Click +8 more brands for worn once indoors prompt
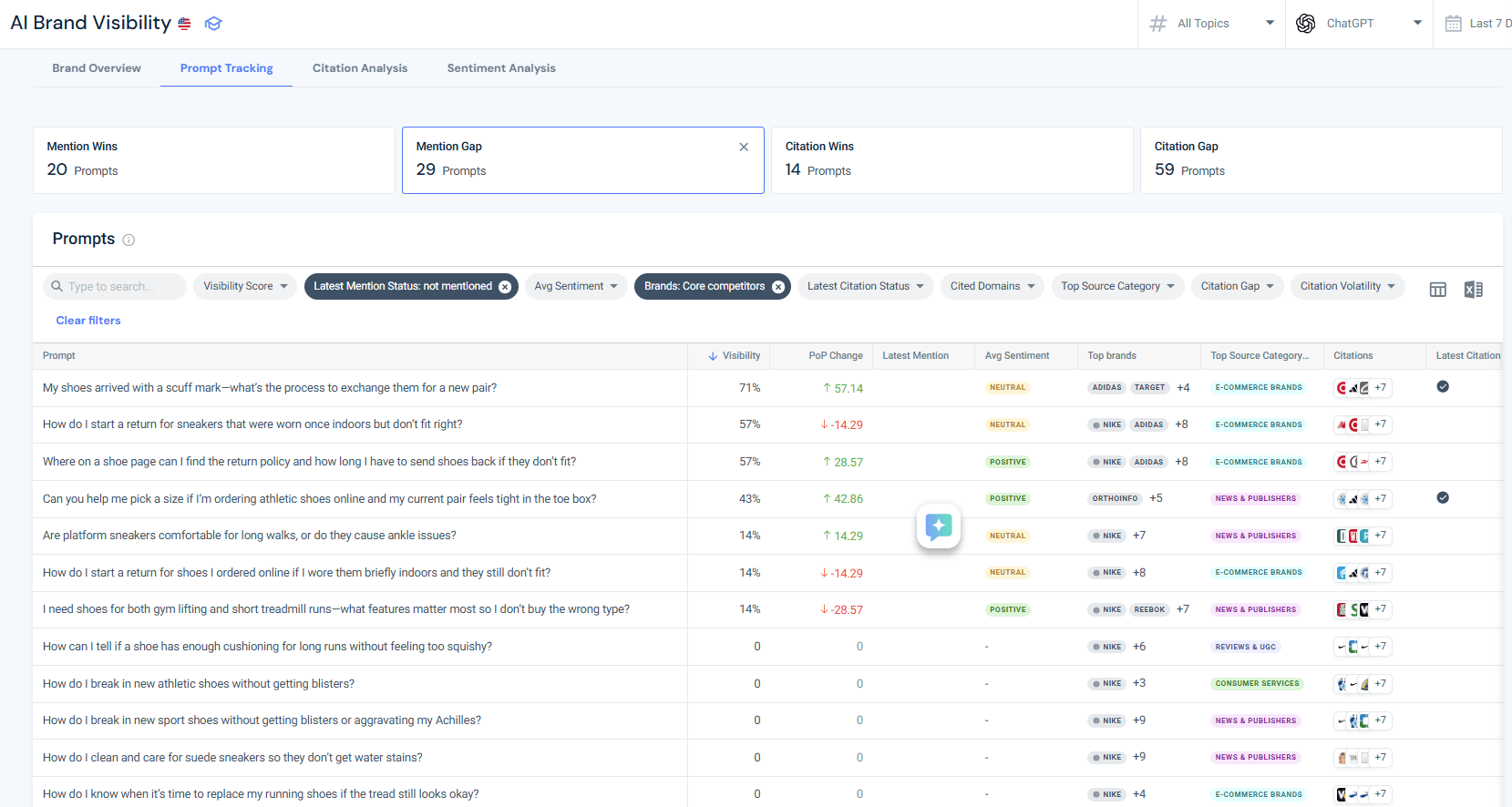The width and height of the screenshot is (1512, 807). [1181, 424]
